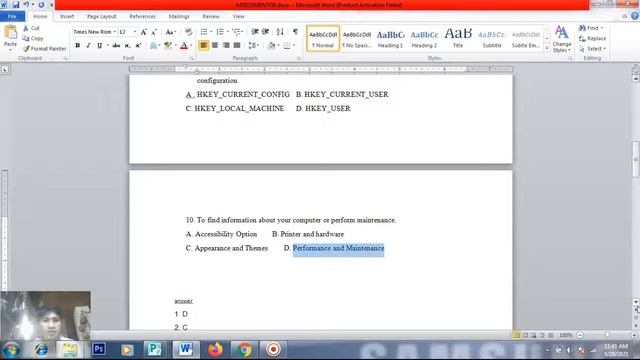Open Word Help
Viewport: 640px width, 360px height.
[x=635, y=16]
